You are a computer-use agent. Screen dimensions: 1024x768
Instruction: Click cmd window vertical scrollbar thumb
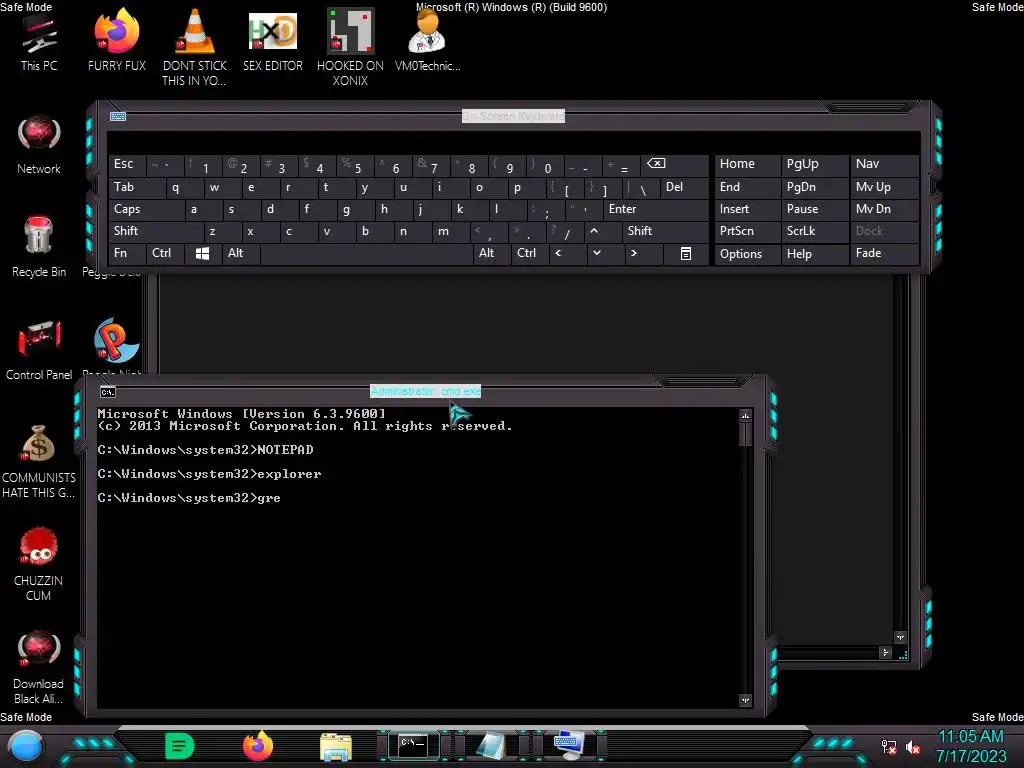(745, 434)
